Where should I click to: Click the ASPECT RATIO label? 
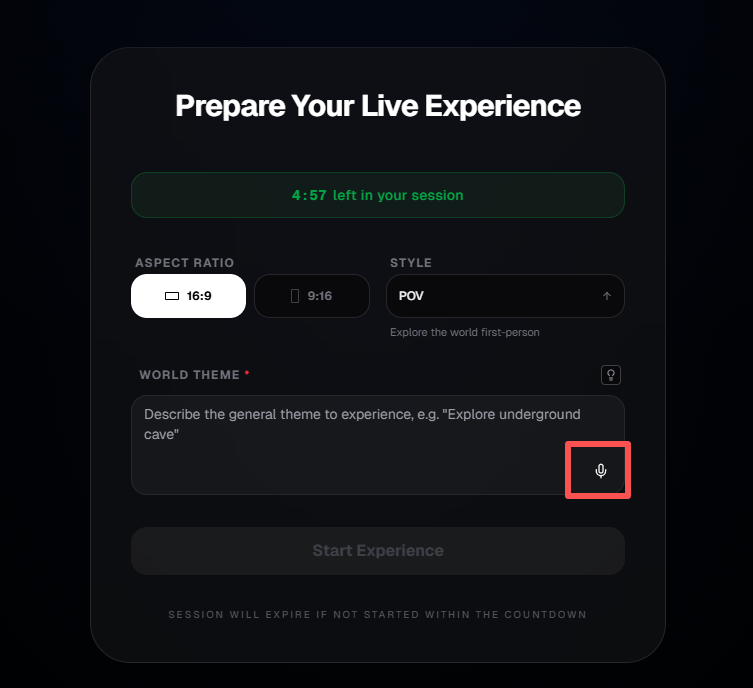(184, 263)
